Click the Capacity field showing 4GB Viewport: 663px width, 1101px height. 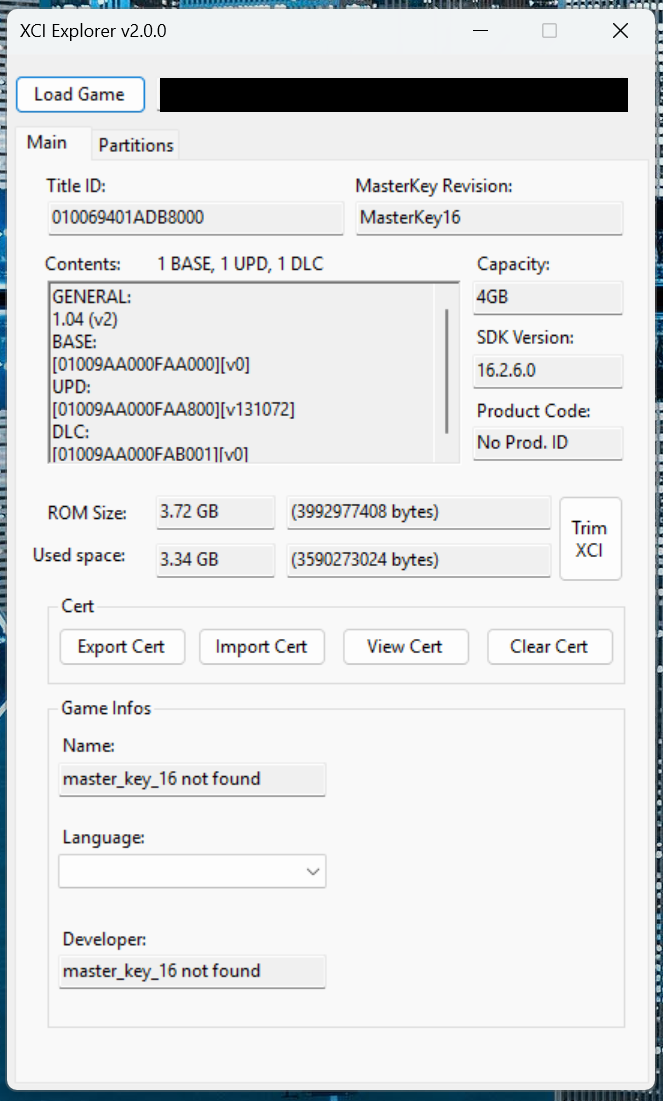pos(548,297)
